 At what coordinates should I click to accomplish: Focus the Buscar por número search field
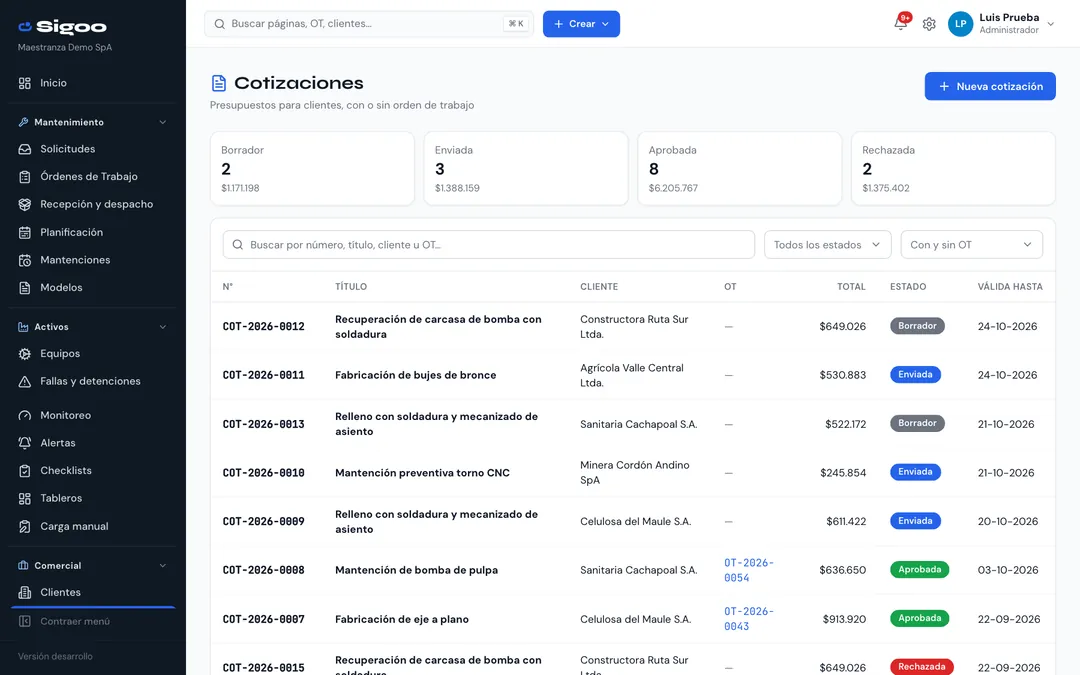(488, 245)
